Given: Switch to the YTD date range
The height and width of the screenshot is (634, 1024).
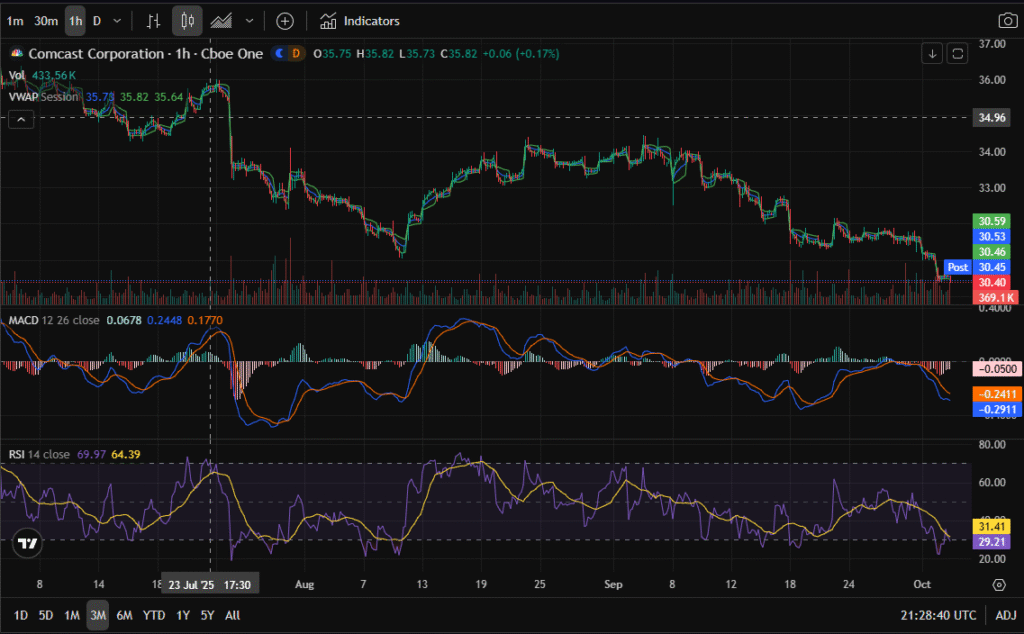Looking at the screenshot, I should (154, 615).
